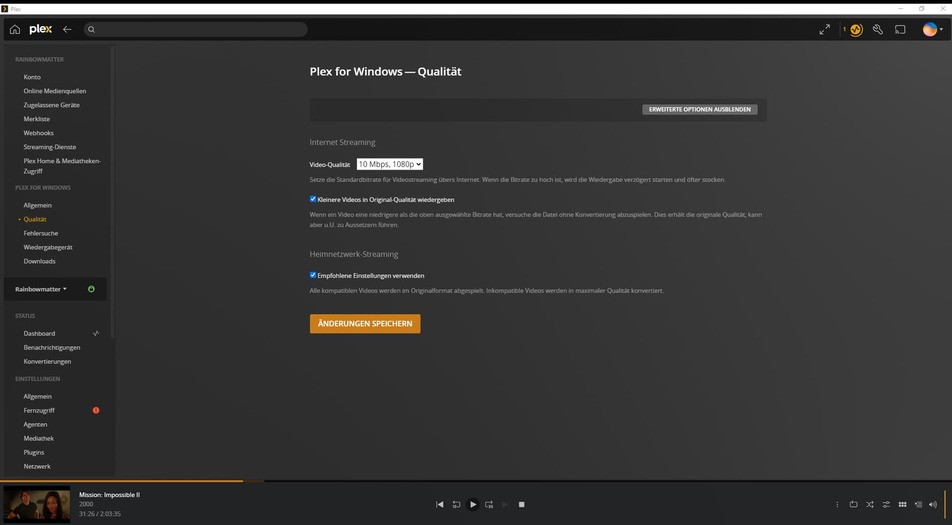952x525 pixels.
Task: Open the chapter grid icon in player
Action: click(902, 504)
